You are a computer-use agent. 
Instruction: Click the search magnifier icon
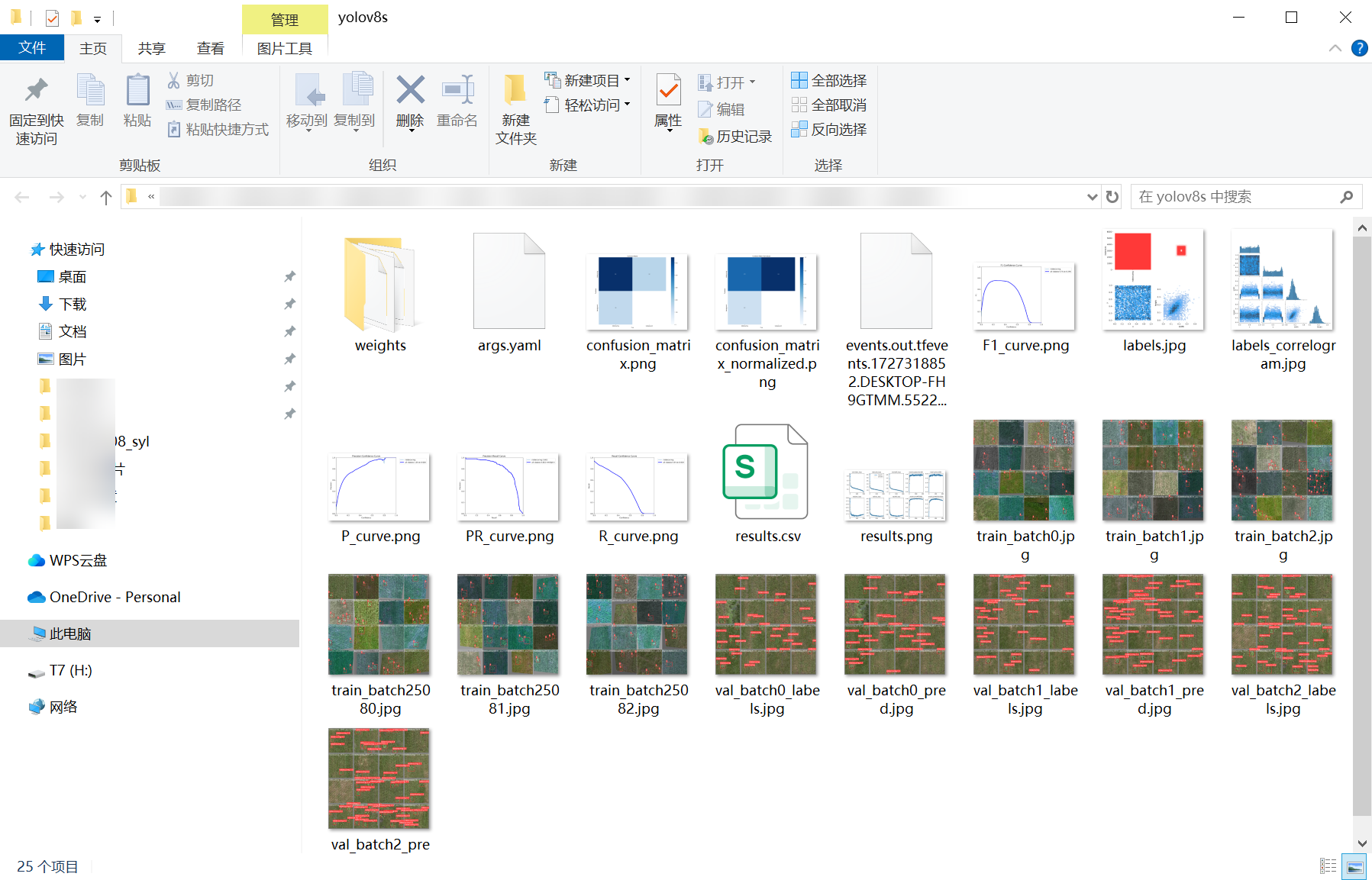point(1347,197)
